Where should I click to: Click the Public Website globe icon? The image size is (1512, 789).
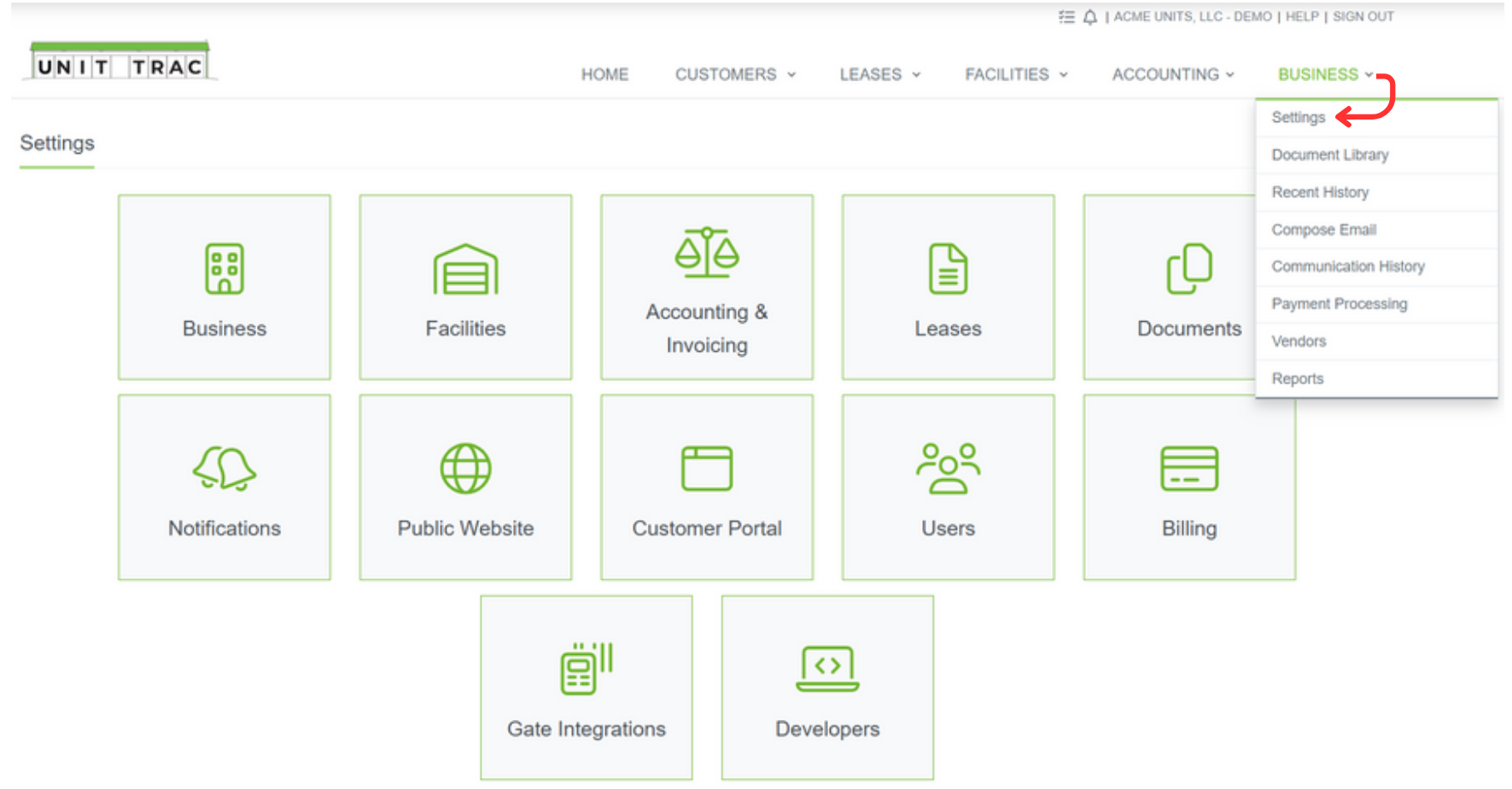coord(465,469)
